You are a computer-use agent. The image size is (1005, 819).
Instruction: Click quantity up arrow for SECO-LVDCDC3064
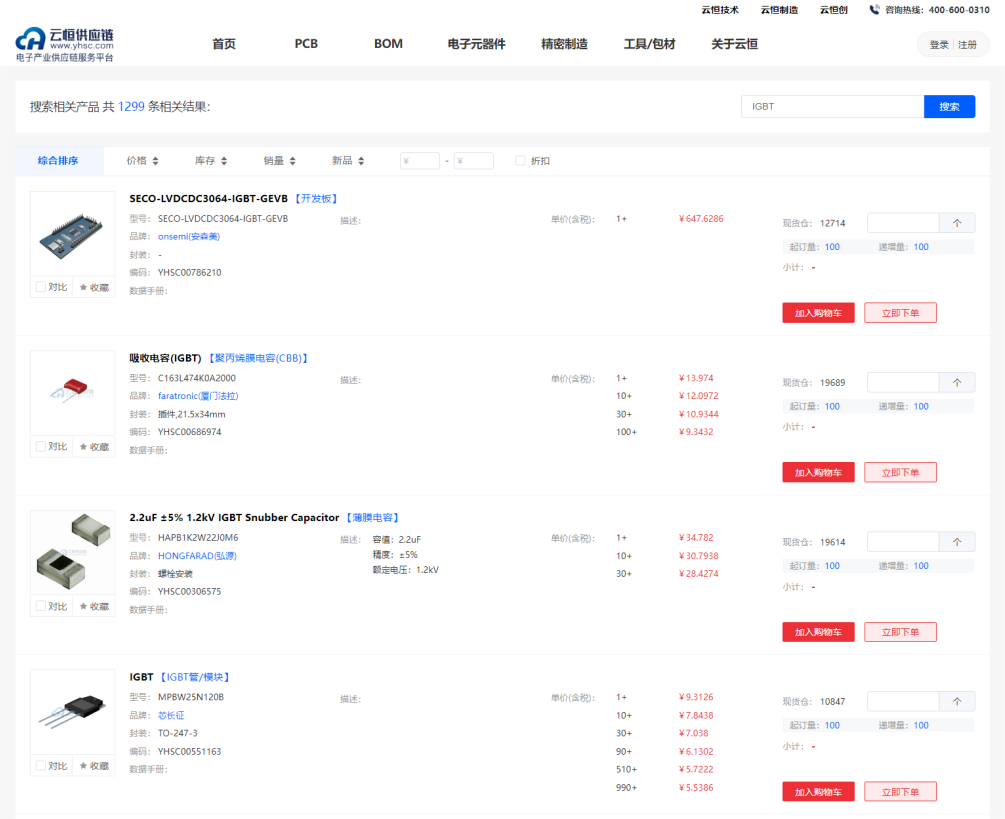[x=957, y=223]
